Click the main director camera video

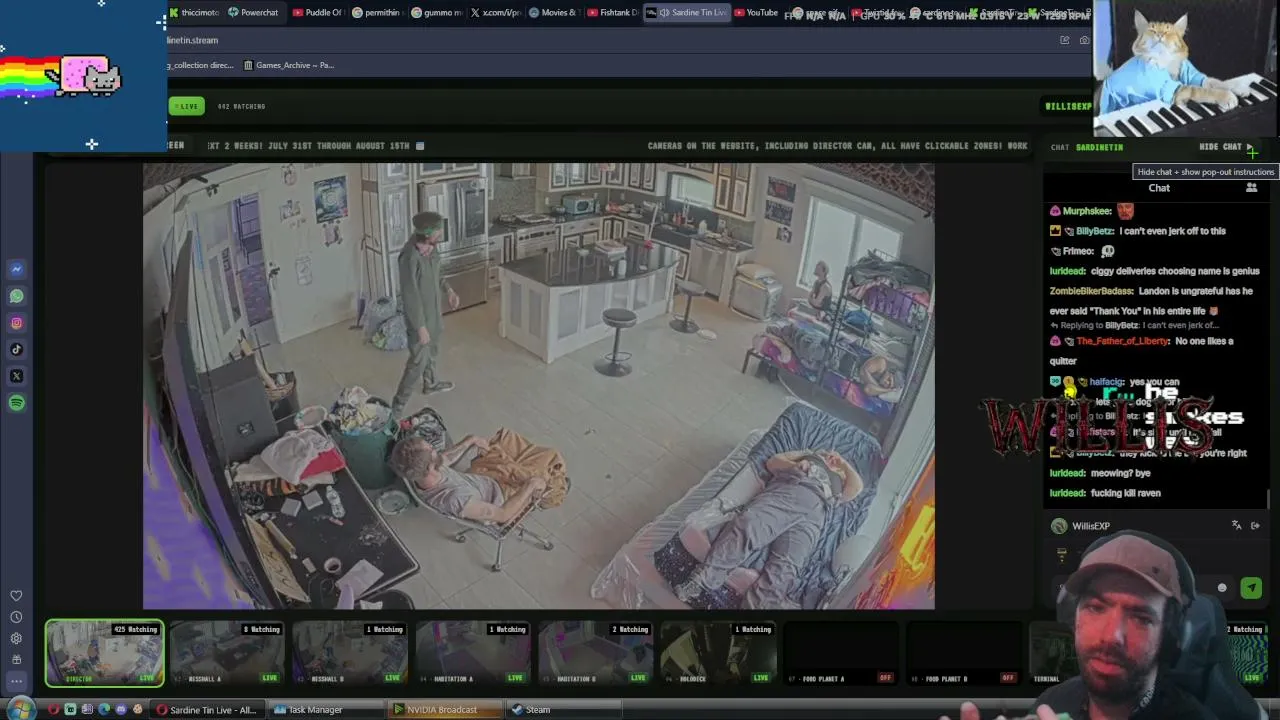click(x=539, y=386)
